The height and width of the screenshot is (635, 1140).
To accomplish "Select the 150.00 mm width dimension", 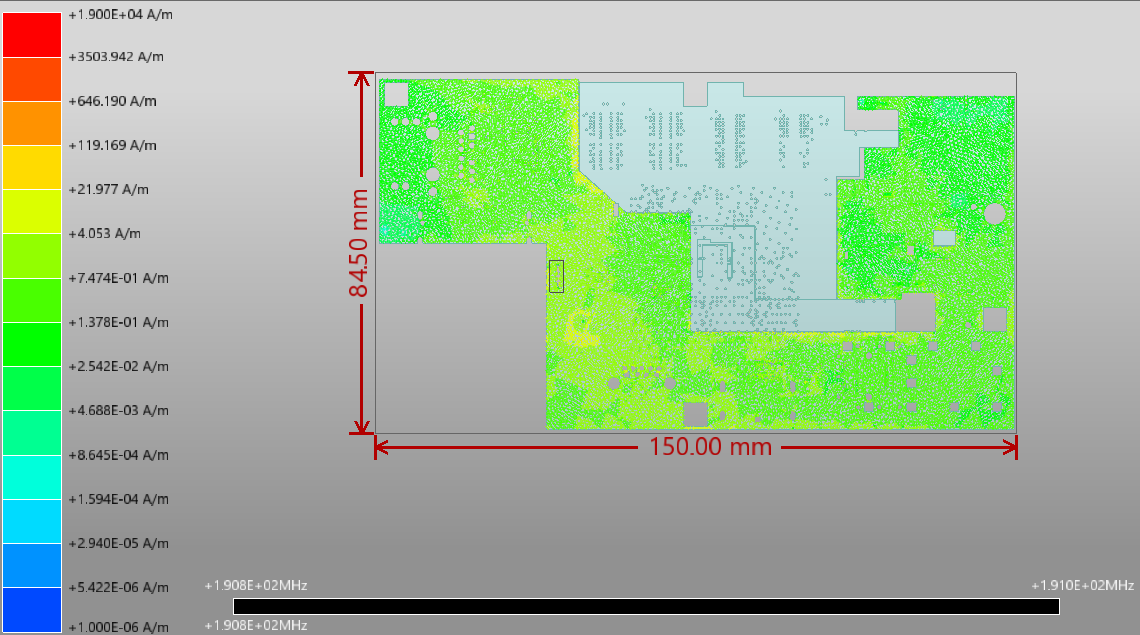I will [711, 447].
